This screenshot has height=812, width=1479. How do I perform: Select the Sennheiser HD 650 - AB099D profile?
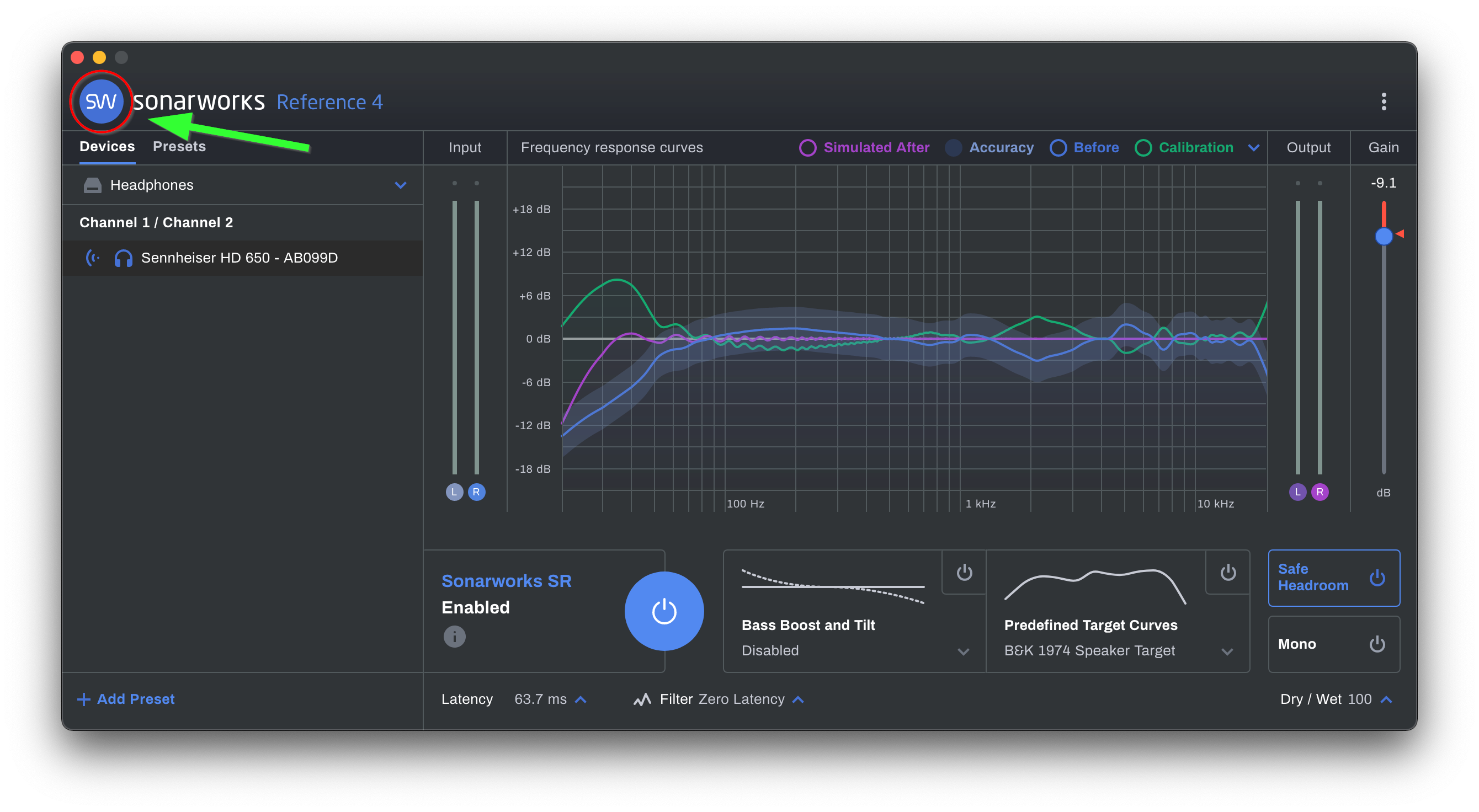tap(242, 258)
